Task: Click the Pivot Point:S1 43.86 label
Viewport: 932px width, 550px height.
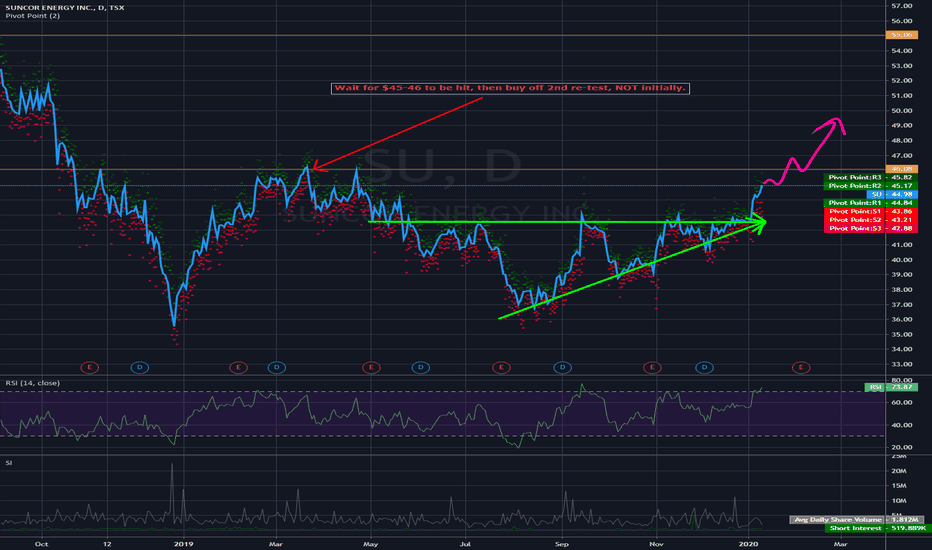Action: pyautogui.click(x=871, y=211)
